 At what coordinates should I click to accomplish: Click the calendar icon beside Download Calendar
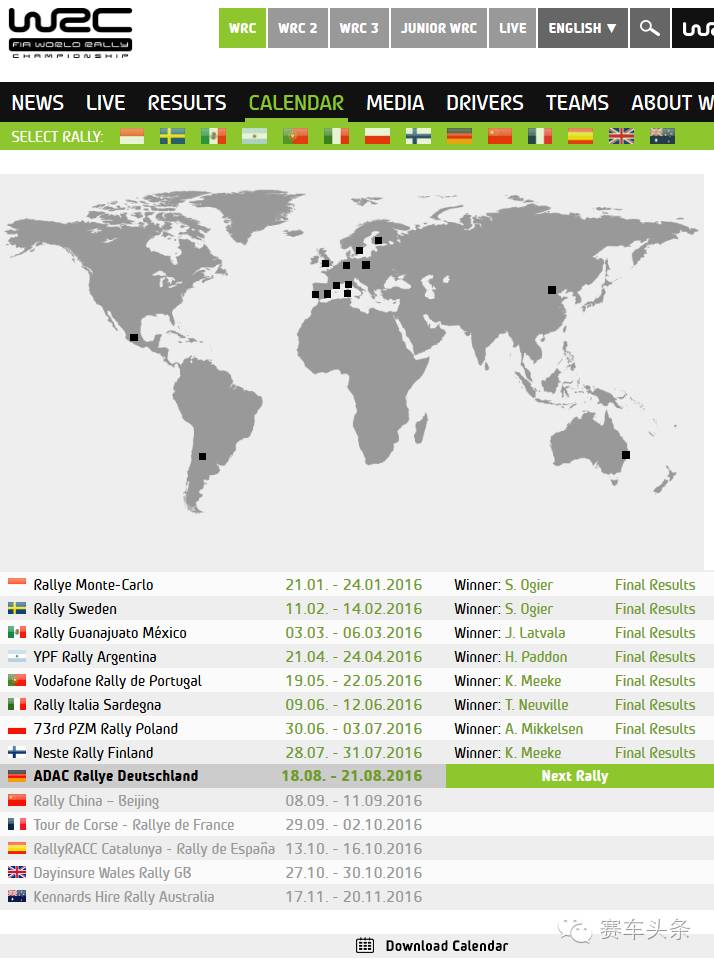tap(365, 945)
